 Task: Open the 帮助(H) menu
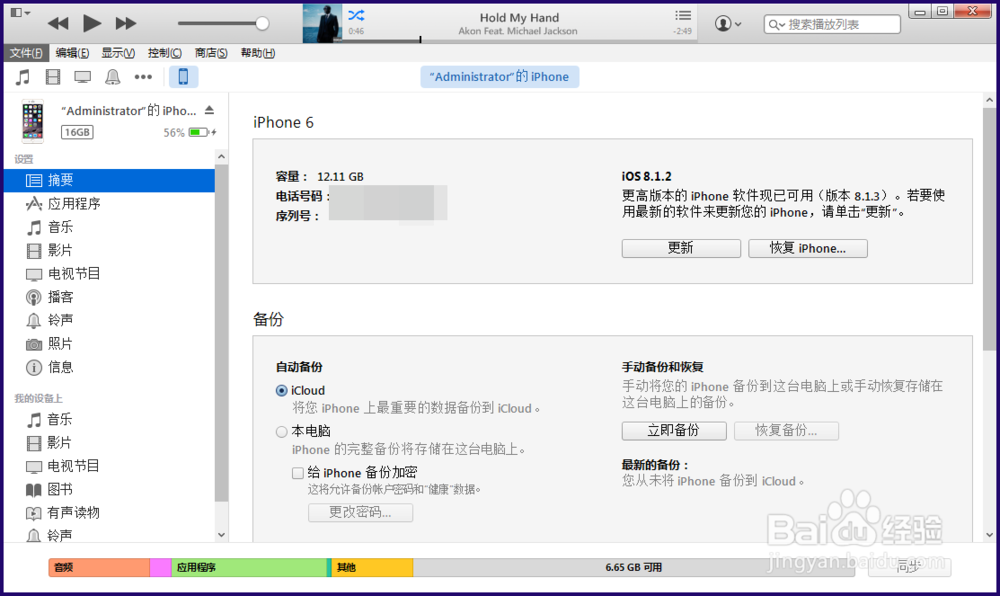[258, 53]
